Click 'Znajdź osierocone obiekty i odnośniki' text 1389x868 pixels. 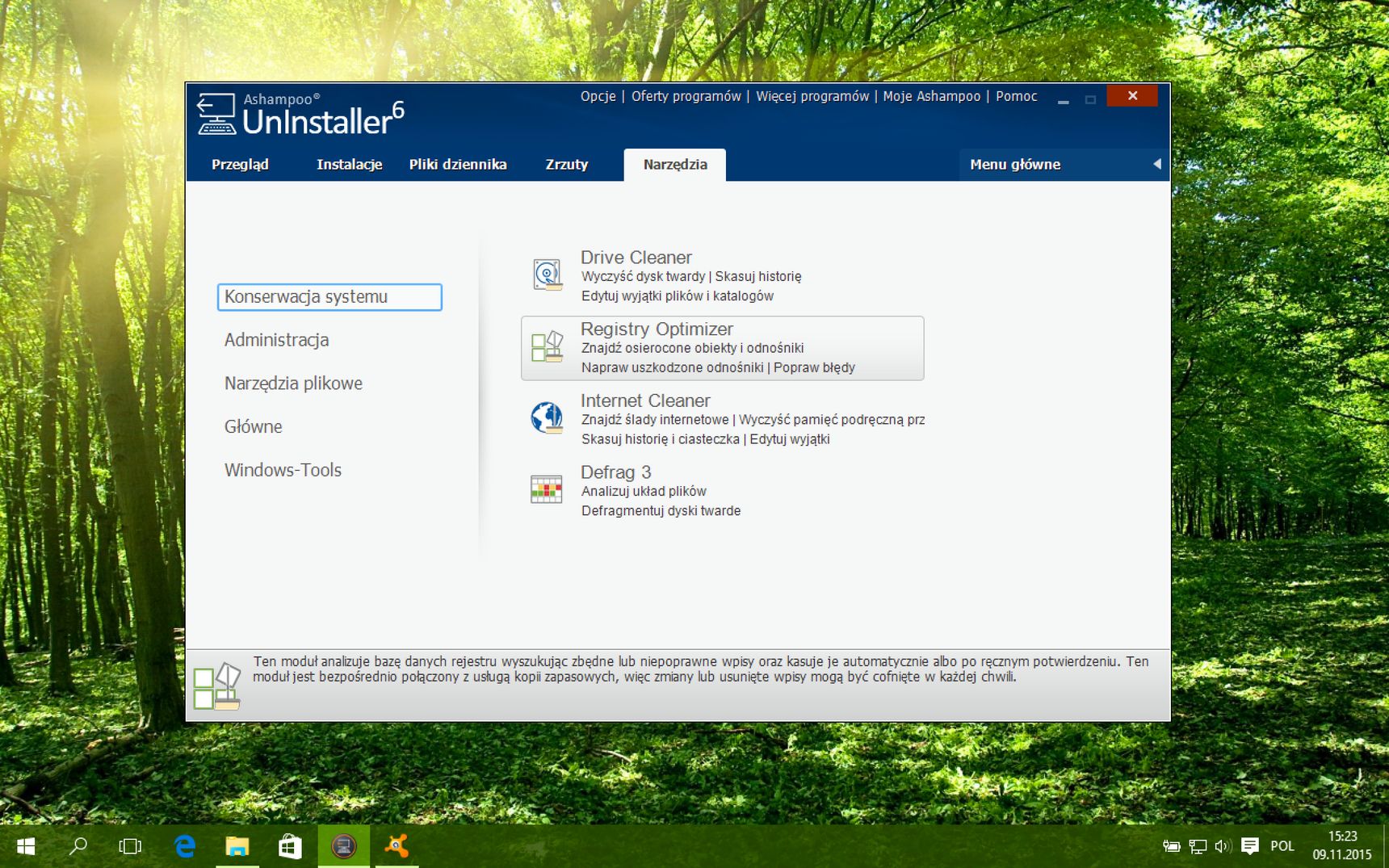click(x=692, y=348)
